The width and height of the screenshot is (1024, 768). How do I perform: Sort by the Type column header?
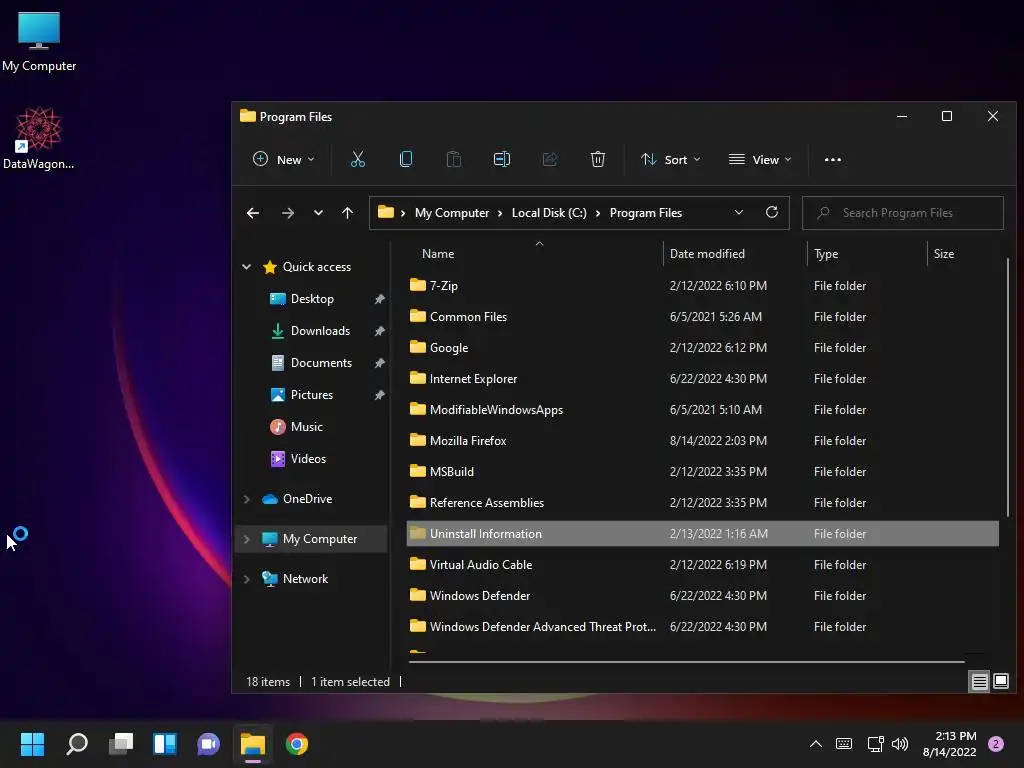point(867,253)
